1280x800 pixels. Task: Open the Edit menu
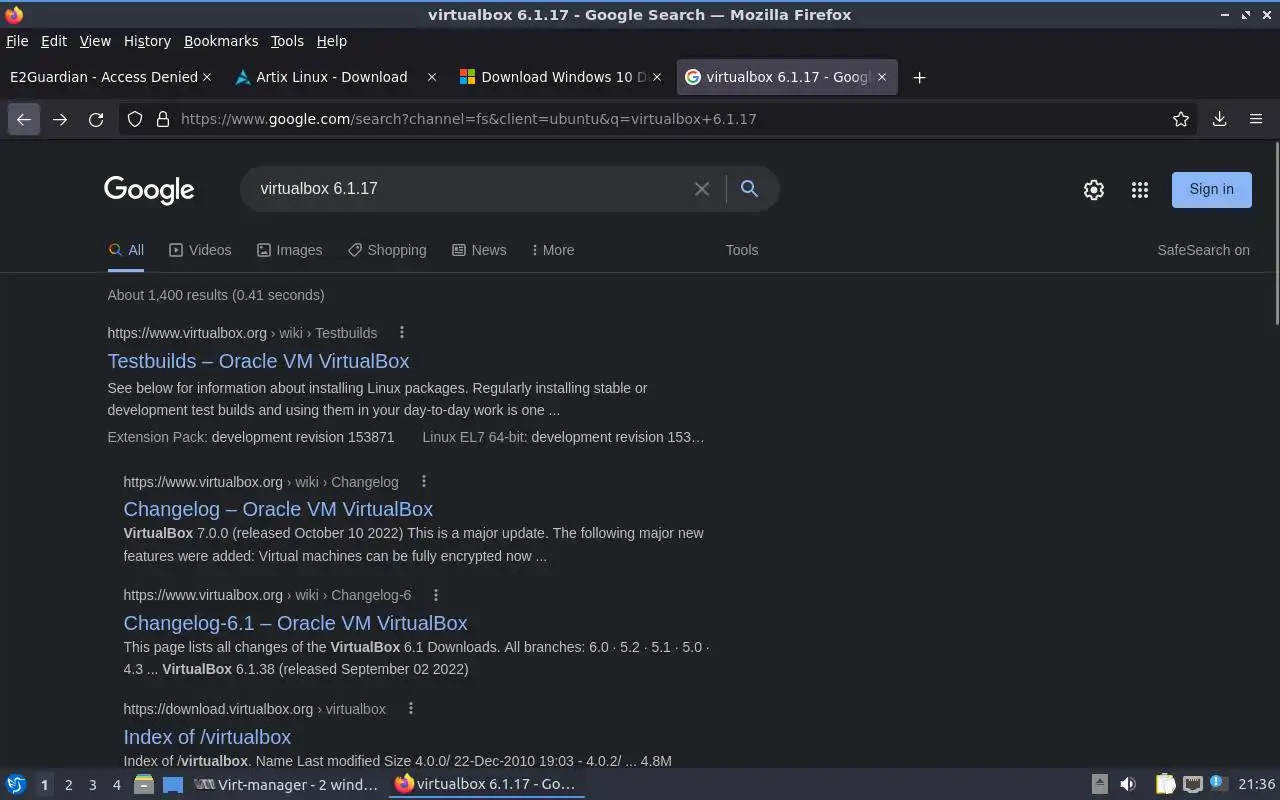coord(54,41)
